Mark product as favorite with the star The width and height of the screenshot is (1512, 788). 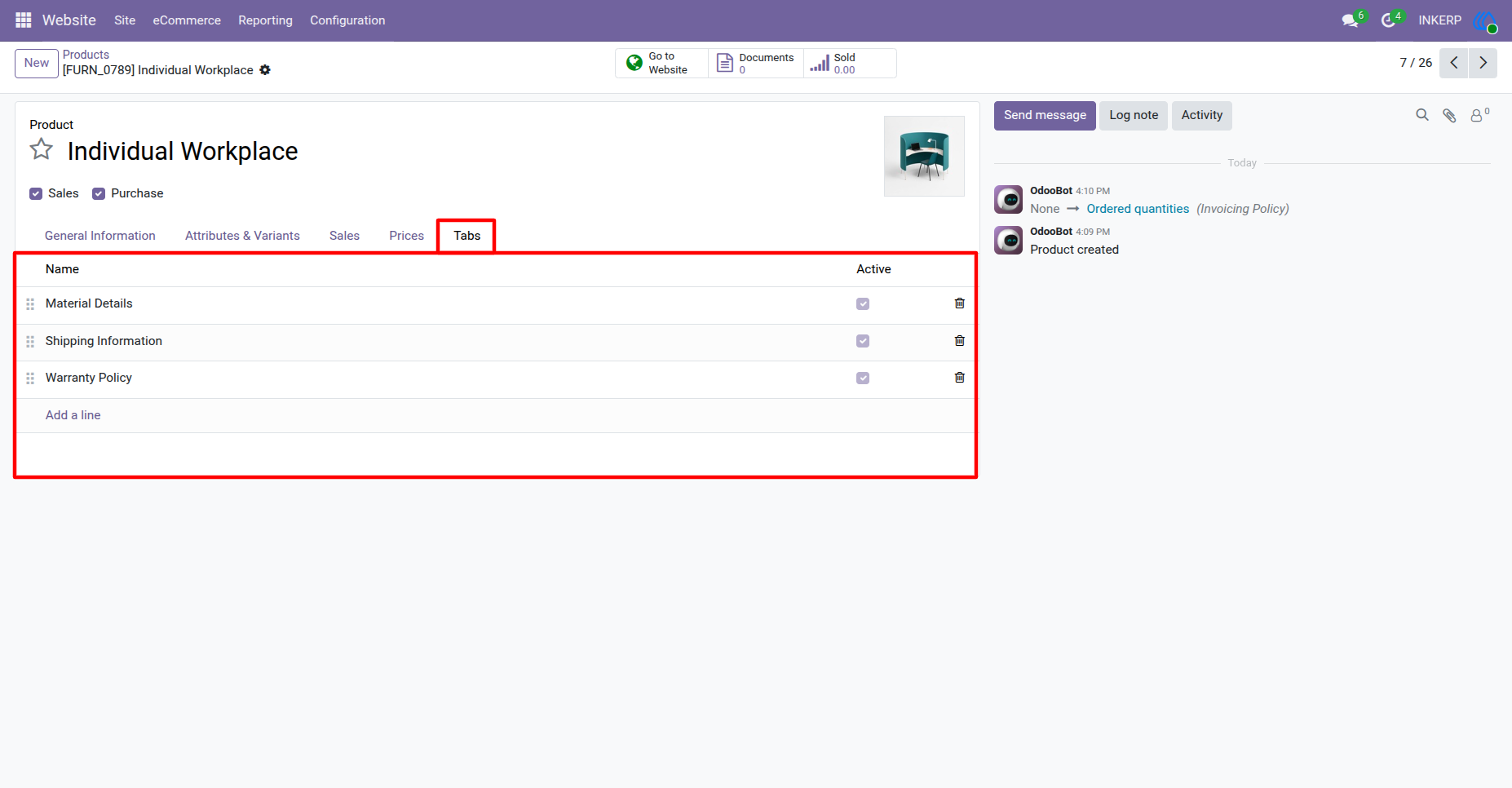tap(42, 150)
